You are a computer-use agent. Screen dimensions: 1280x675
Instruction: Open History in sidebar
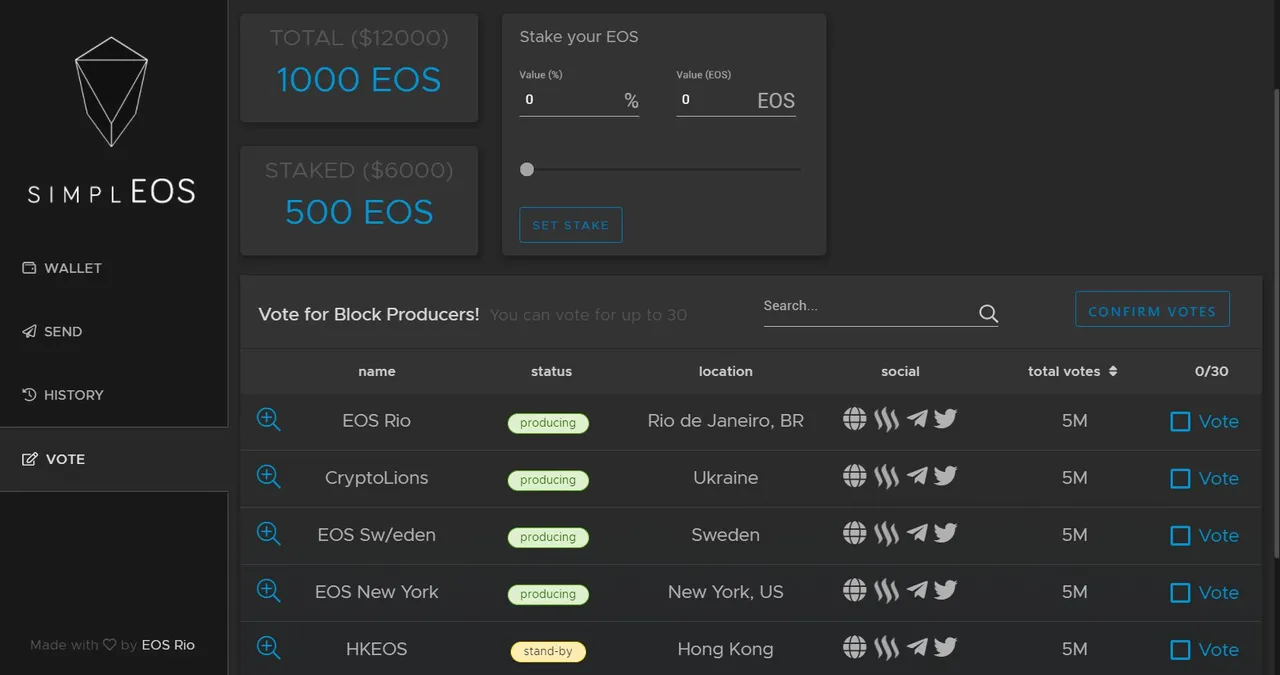click(x=63, y=395)
